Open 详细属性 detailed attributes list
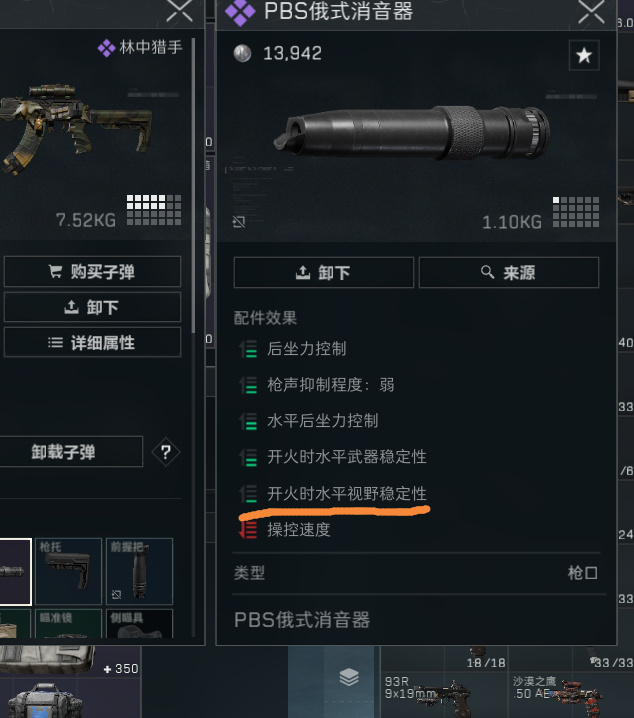634x718 pixels. click(92, 343)
